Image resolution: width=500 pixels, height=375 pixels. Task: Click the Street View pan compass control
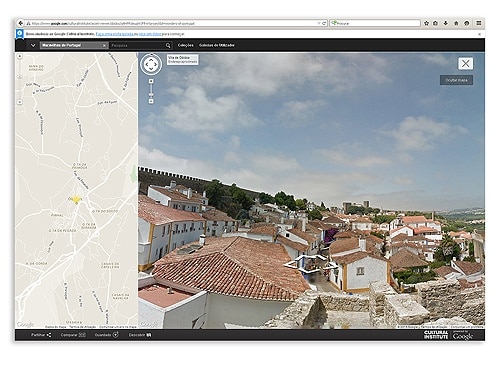pyautogui.click(x=151, y=64)
